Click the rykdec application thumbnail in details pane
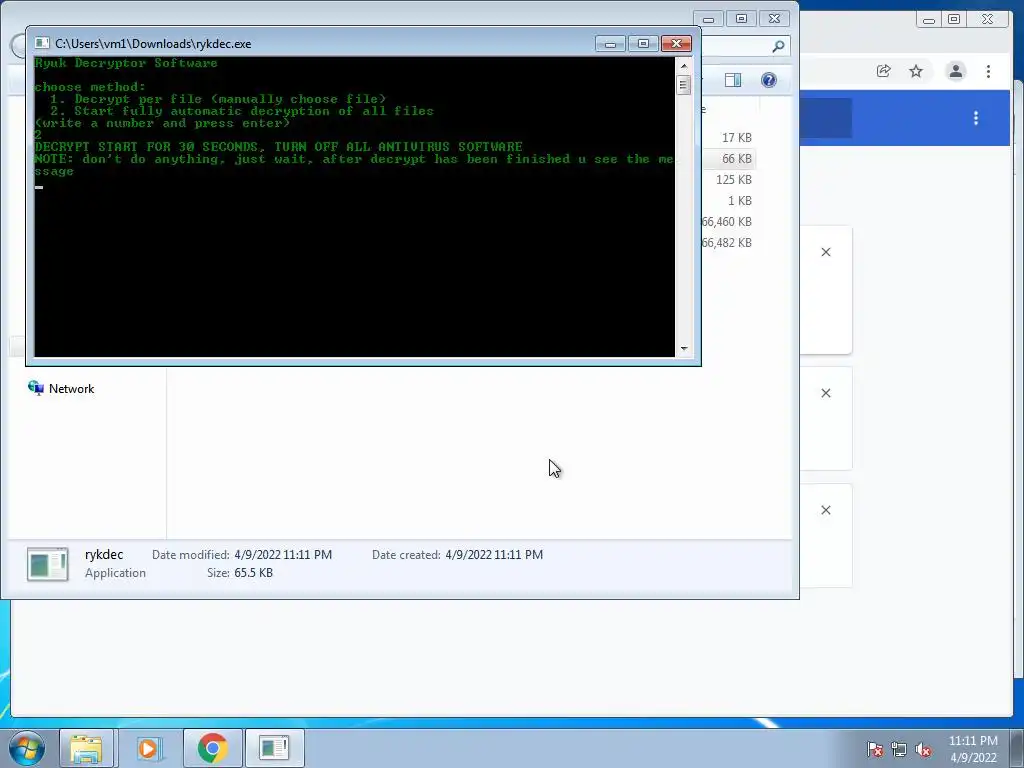The image size is (1024, 768). 47,564
